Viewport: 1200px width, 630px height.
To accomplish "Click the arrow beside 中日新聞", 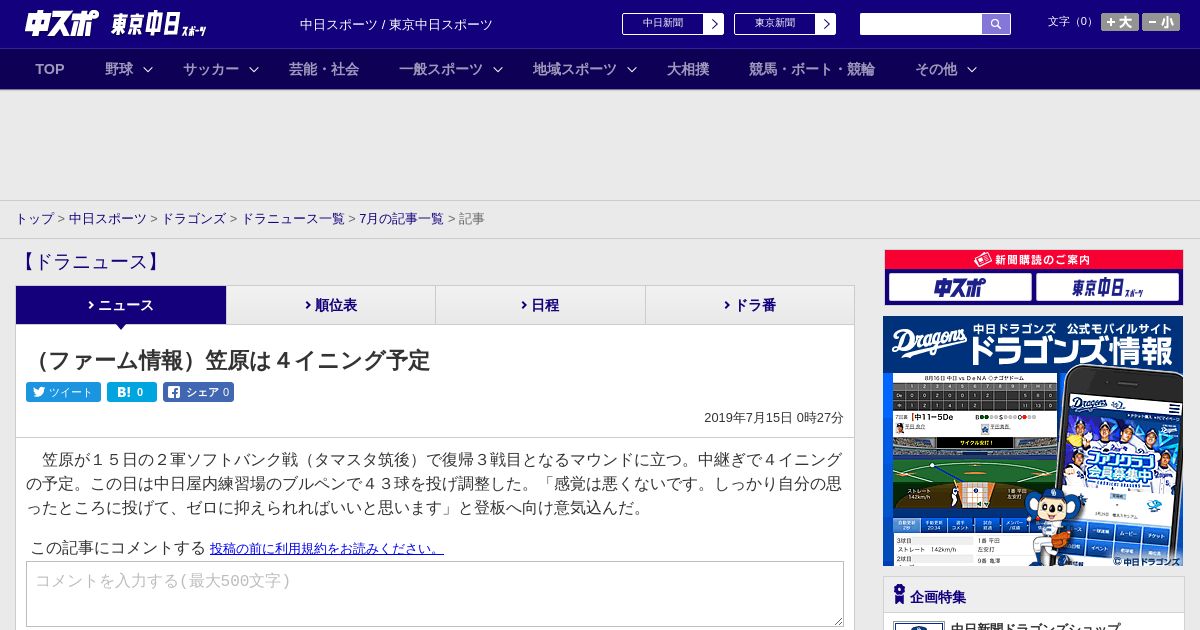I will click(x=714, y=24).
